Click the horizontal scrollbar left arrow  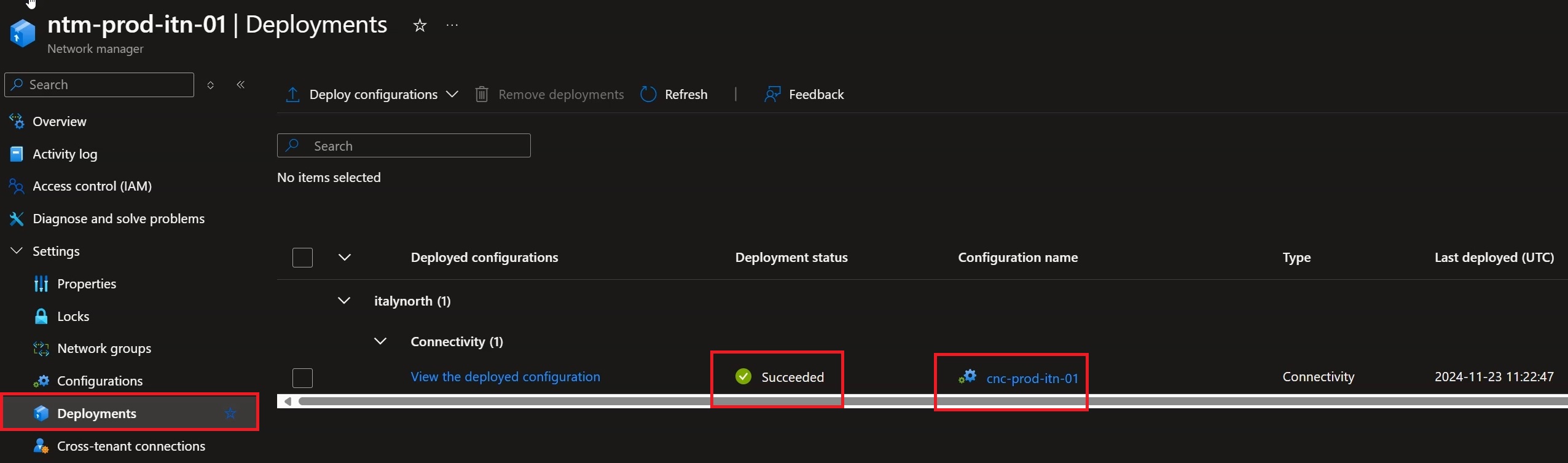pos(287,402)
